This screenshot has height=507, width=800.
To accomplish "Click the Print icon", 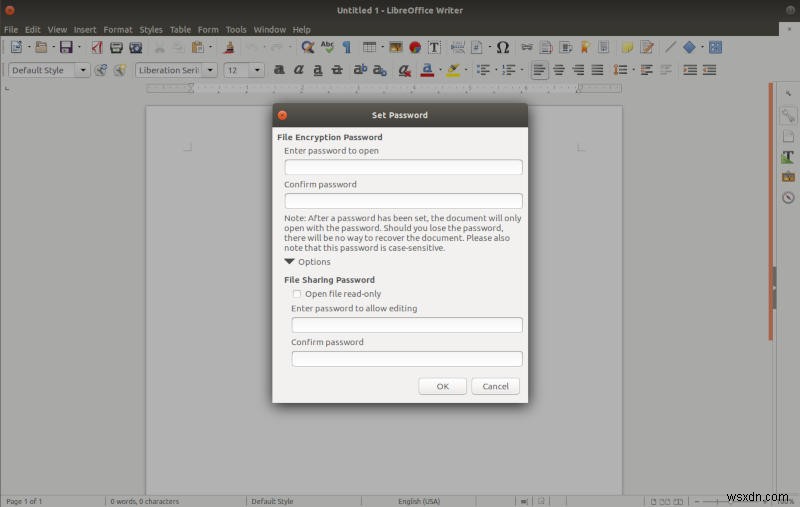I will 116,47.
